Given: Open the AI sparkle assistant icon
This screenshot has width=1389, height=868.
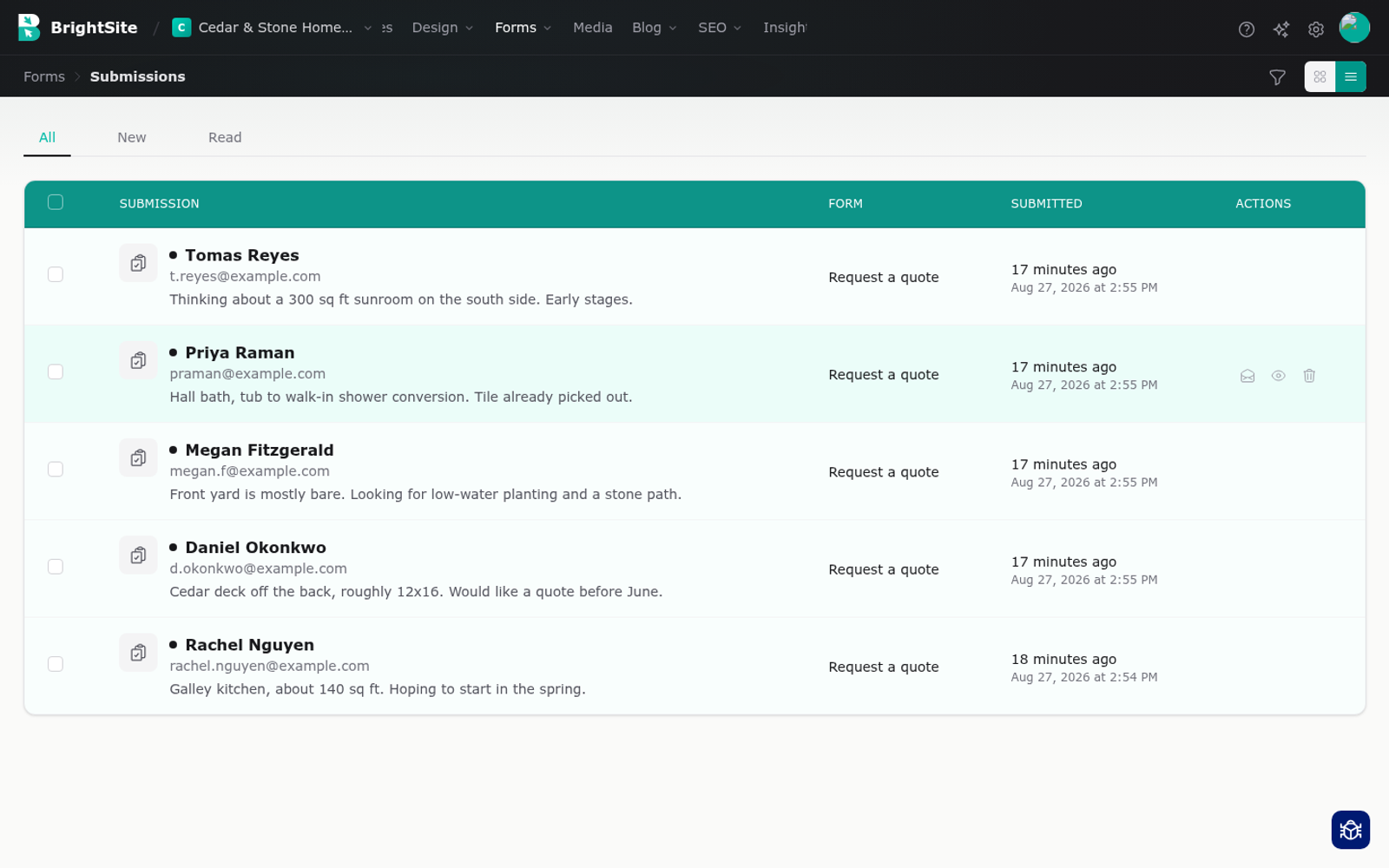Looking at the screenshot, I should click(x=1281, y=30).
